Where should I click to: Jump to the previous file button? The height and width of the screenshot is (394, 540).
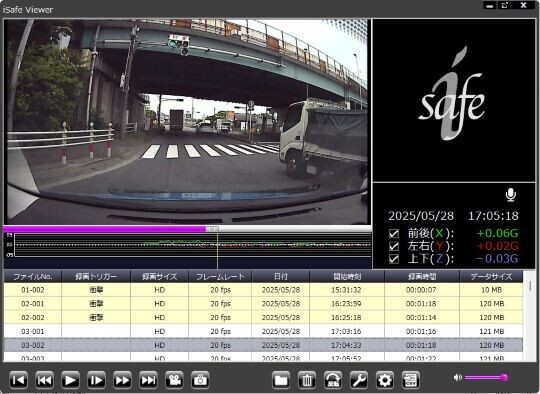18,380
